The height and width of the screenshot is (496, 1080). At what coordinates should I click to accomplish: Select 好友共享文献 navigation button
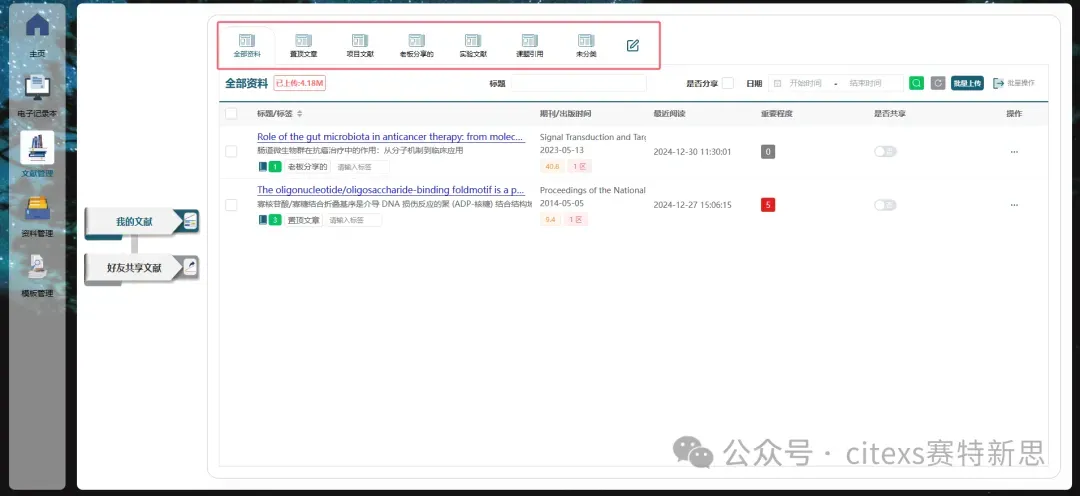(141, 268)
